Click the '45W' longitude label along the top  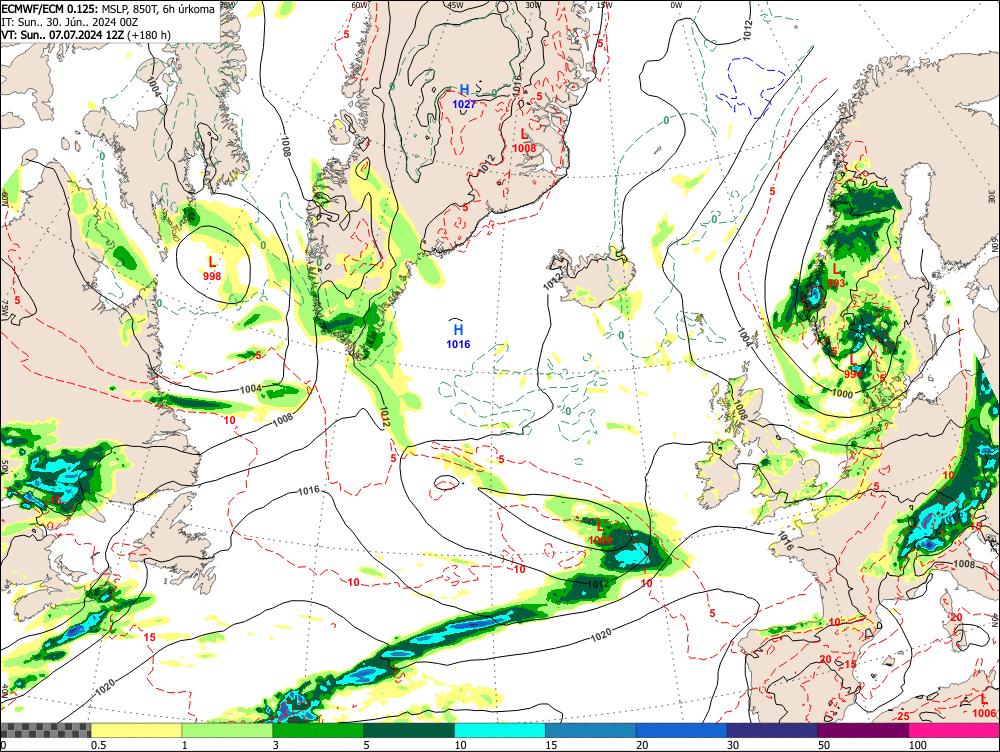click(455, 5)
